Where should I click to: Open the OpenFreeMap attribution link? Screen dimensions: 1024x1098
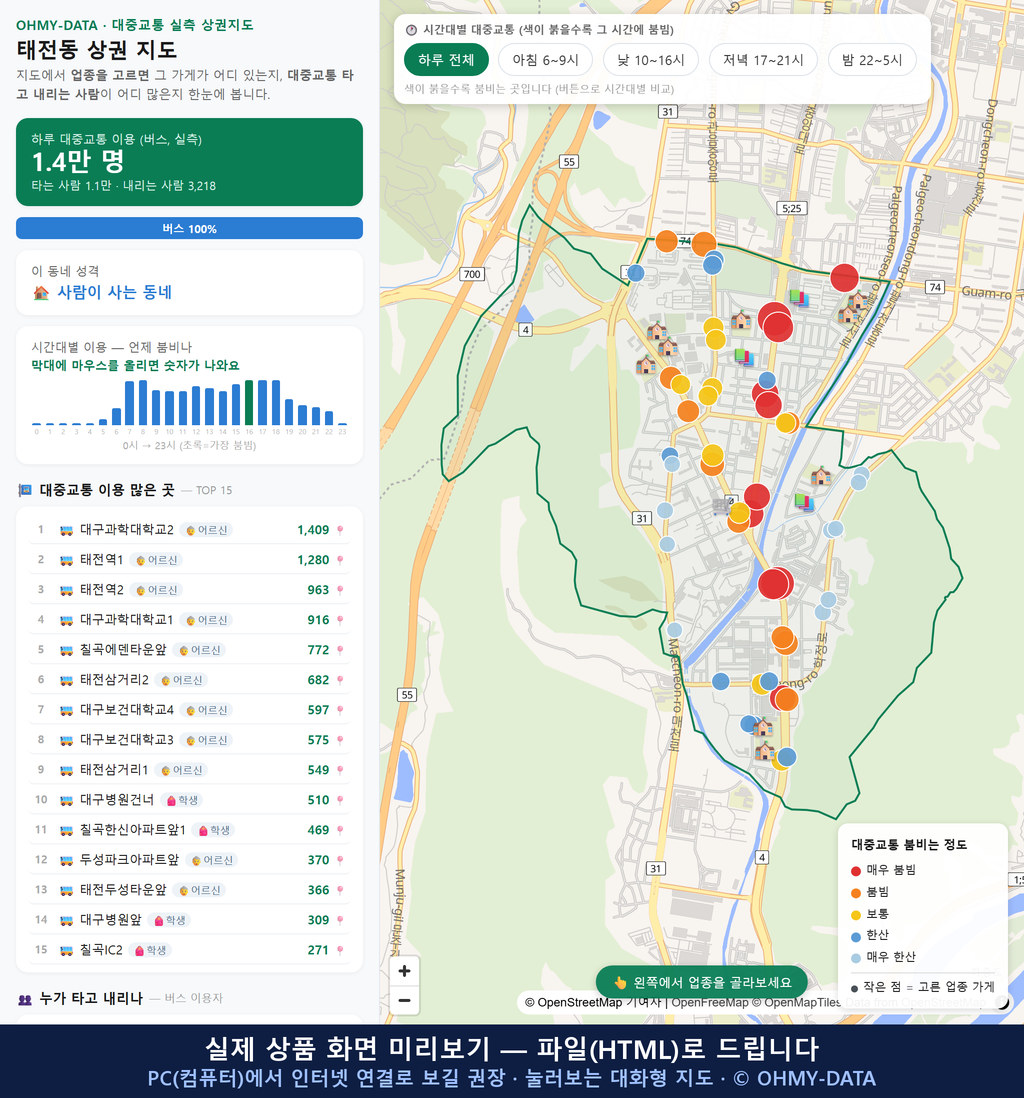710,1002
